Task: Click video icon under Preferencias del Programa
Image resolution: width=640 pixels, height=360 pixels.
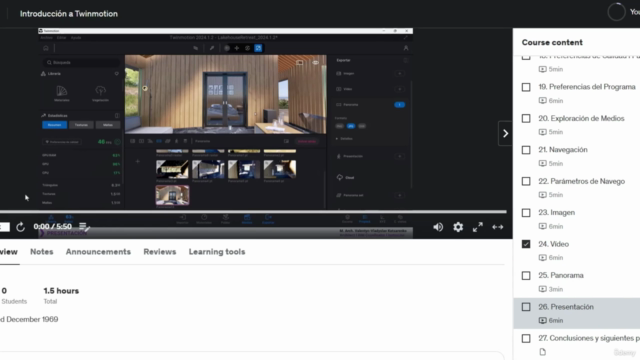Action: click(542, 100)
